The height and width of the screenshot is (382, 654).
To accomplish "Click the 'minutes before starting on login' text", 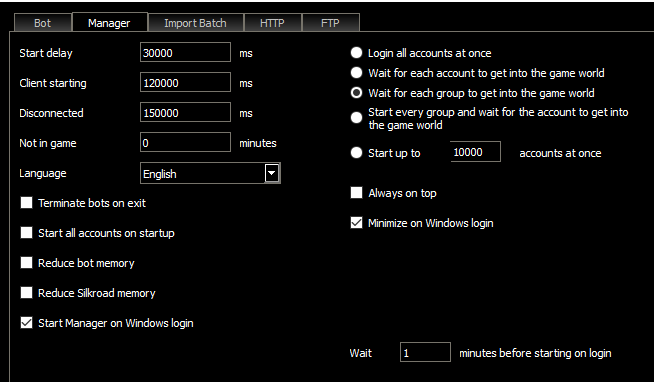I will tap(535, 353).
